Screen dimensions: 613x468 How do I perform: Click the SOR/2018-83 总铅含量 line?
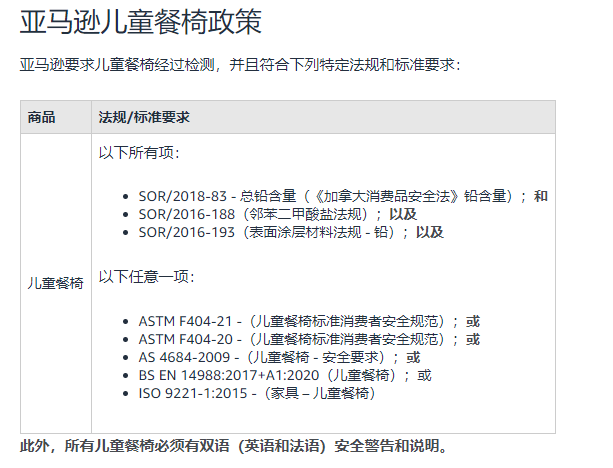tap(343, 196)
